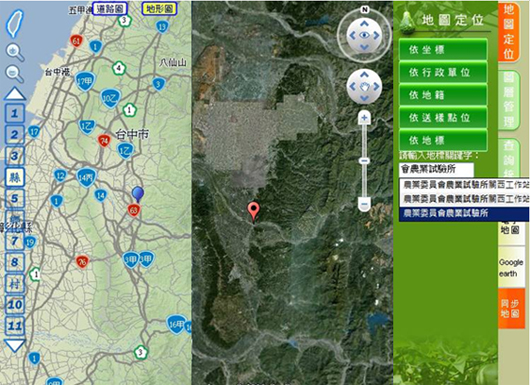Switch left map to 地形圖 terrain view
This screenshot has width=530, height=385.
tap(160, 8)
